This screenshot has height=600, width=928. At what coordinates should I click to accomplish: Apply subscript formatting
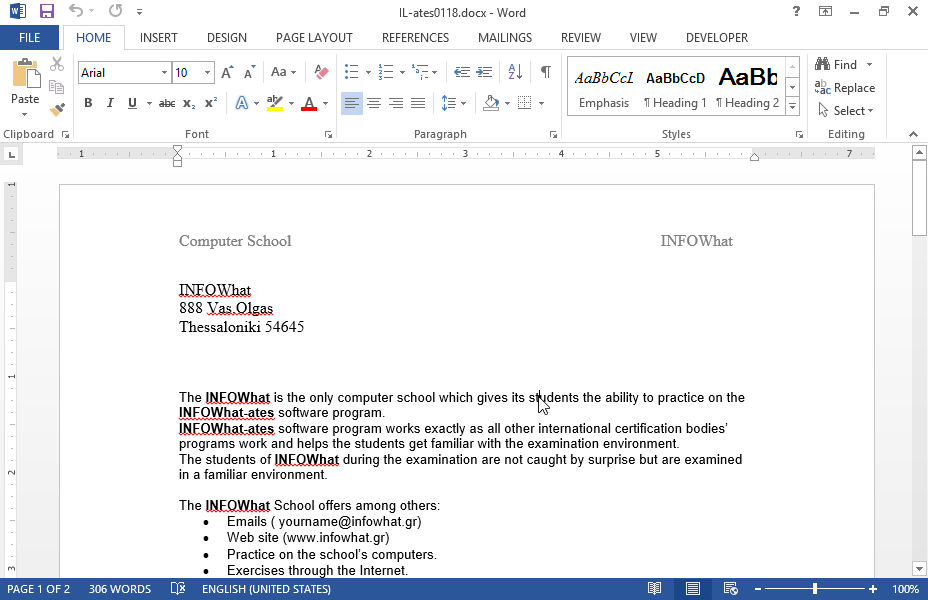coord(189,104)
